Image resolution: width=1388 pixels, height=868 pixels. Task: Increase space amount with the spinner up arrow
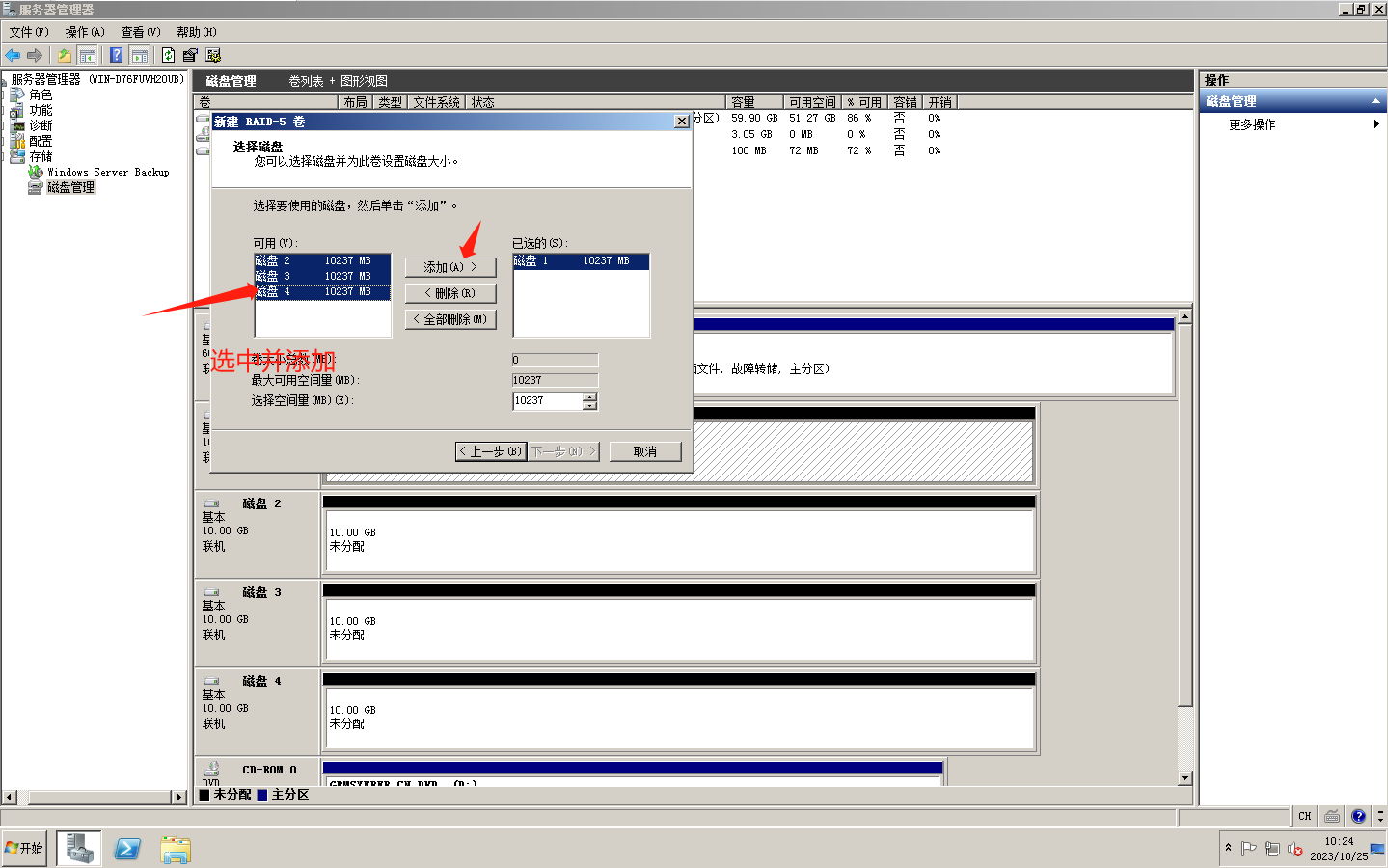point(590,396)
